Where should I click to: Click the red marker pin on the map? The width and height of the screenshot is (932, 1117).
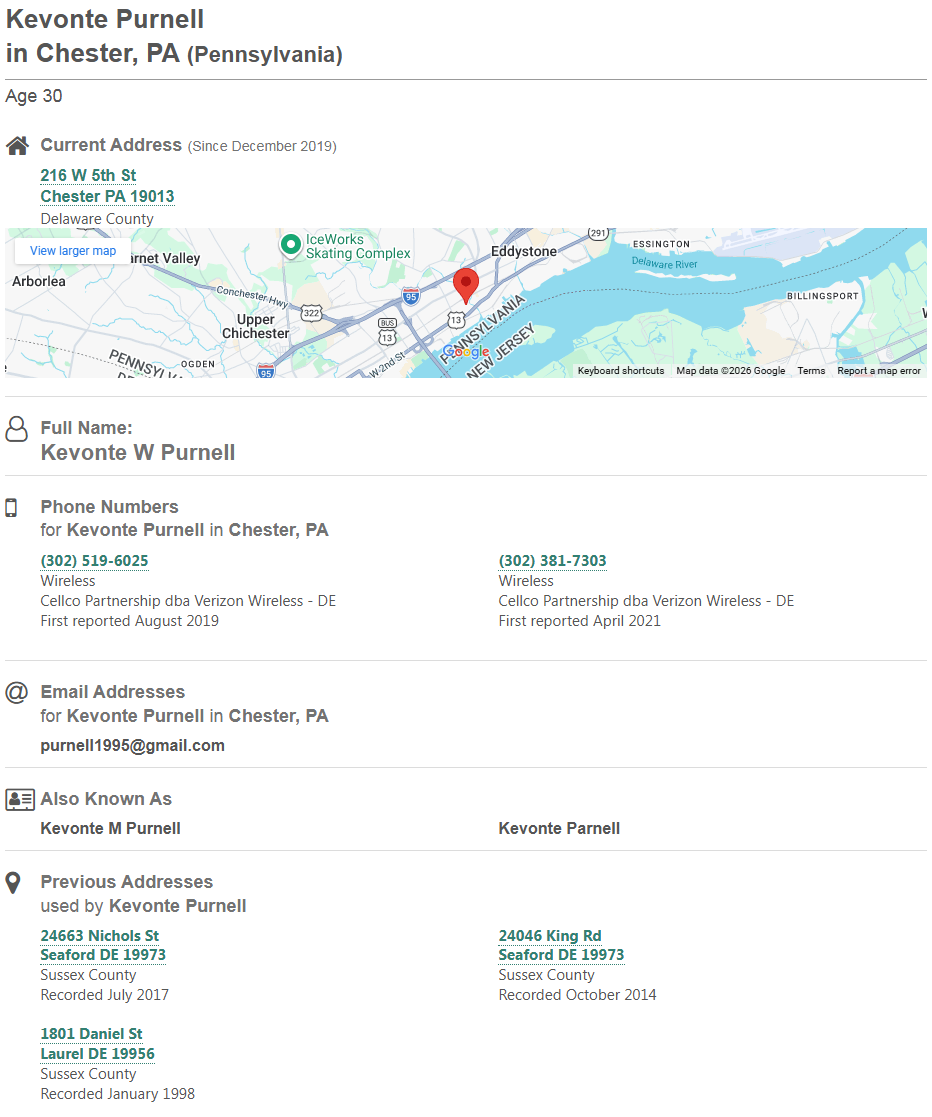point(465,284)
